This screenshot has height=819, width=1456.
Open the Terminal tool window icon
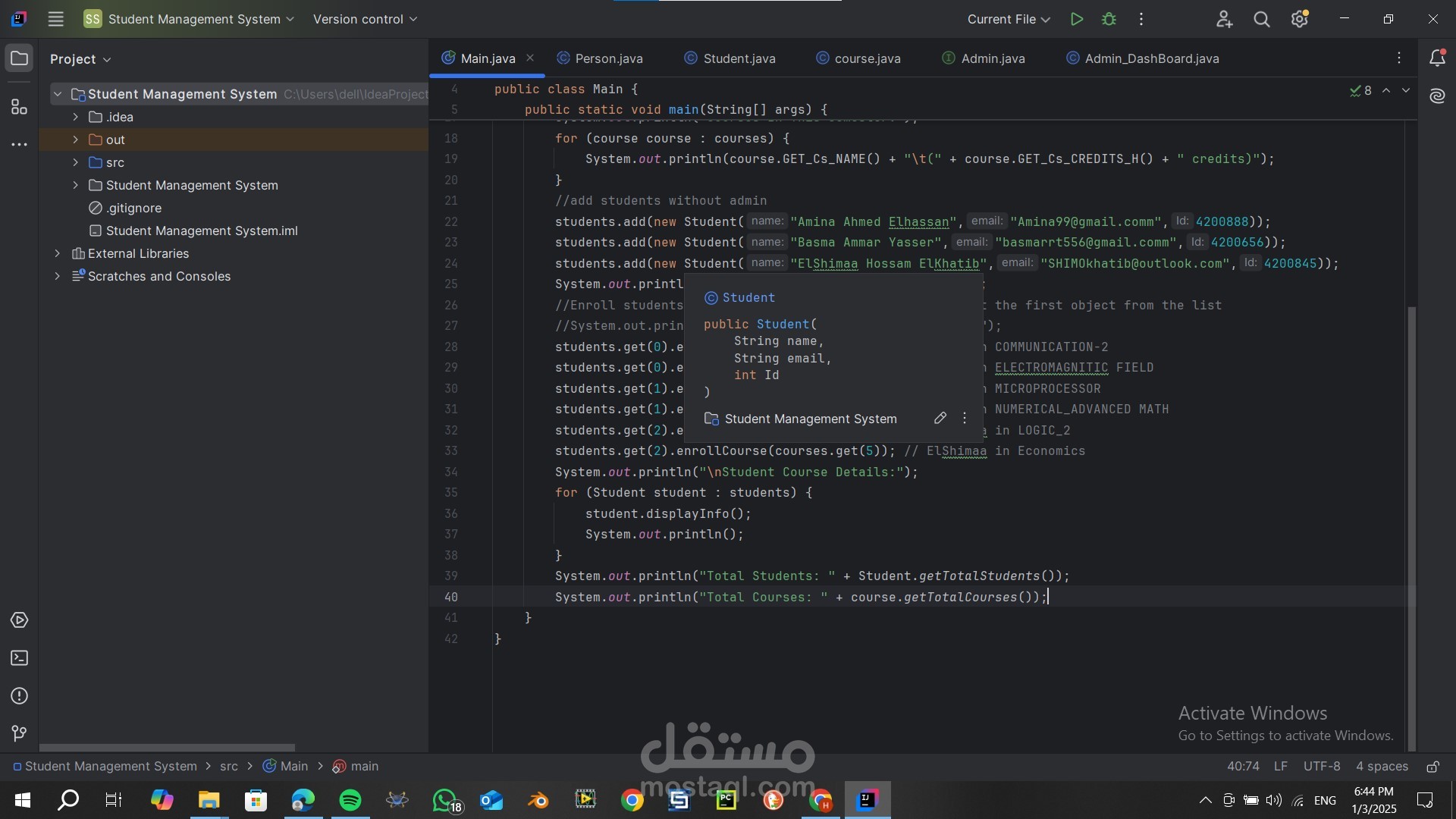click(x=19, y=658)
